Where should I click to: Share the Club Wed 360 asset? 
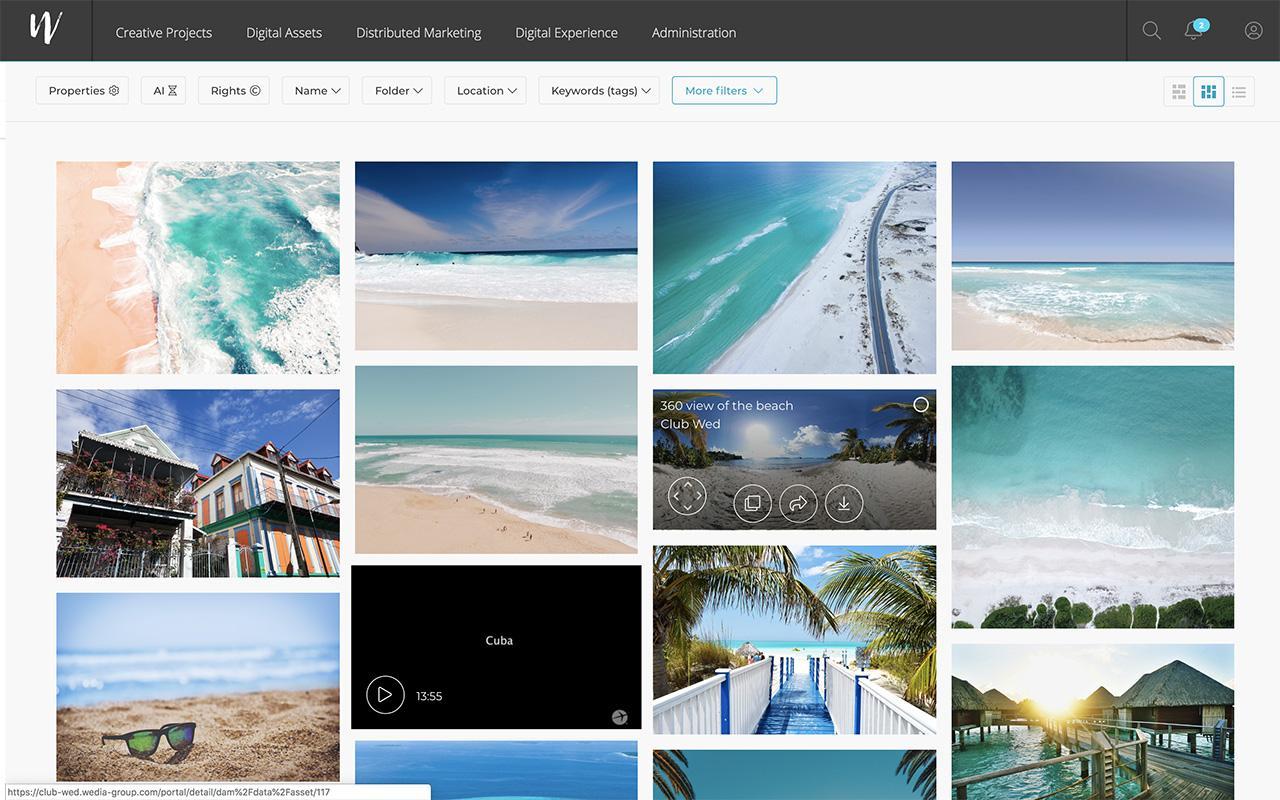[798, 503]
